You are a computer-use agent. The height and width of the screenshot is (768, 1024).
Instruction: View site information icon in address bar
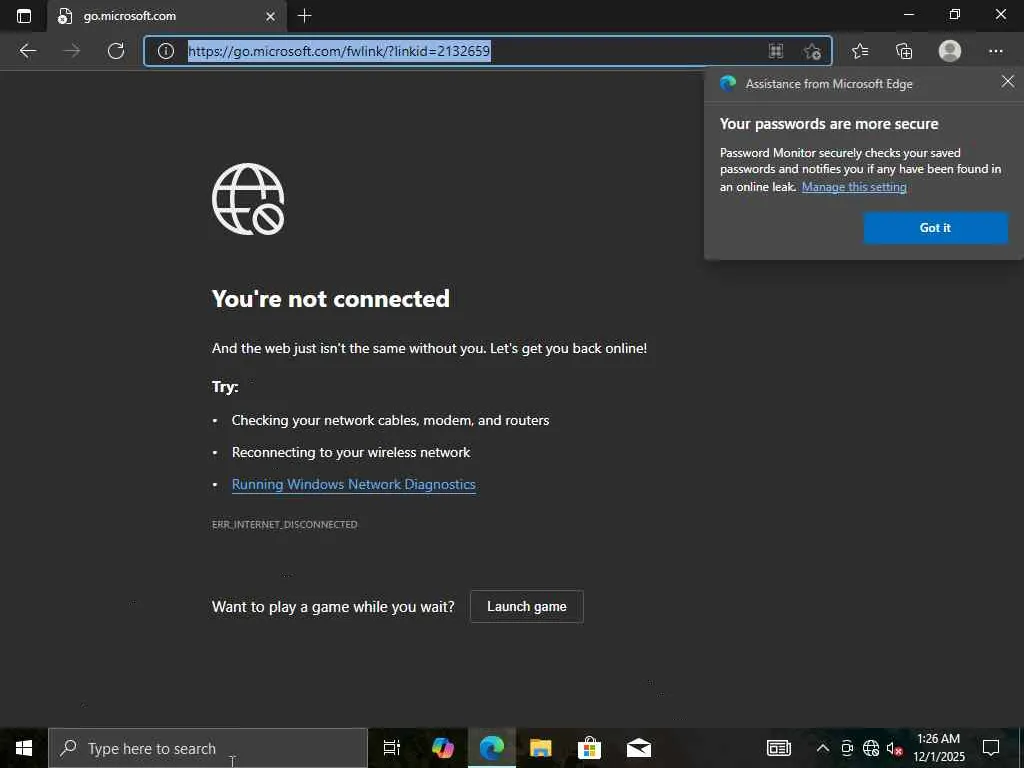[x=166, y=51]
